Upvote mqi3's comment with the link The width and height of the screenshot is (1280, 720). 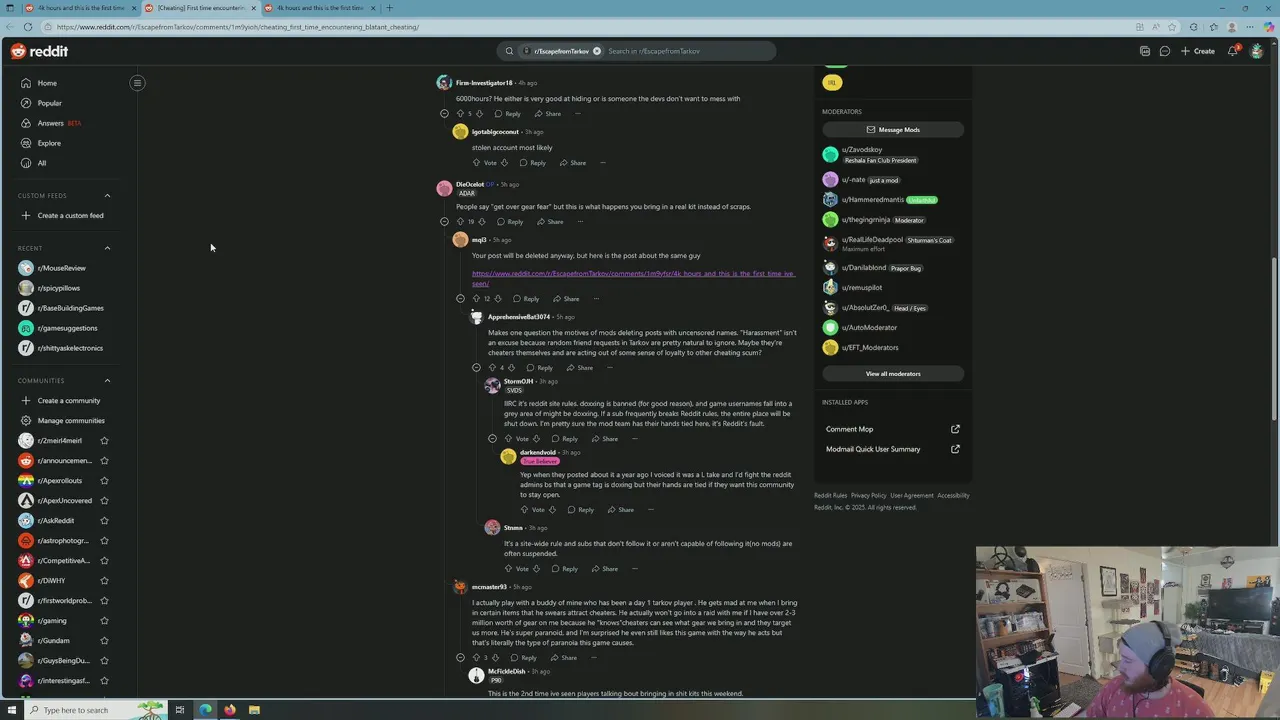(477, 299)
